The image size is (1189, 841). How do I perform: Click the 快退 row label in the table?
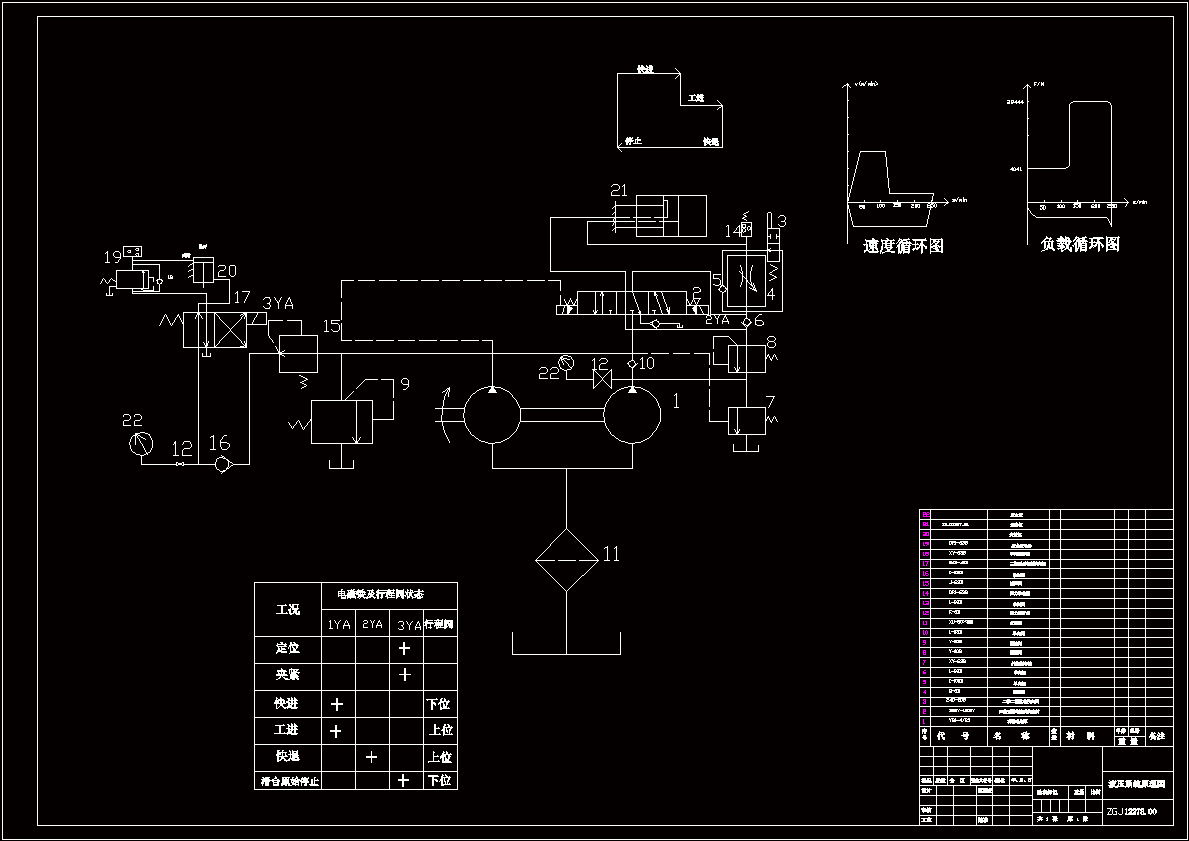pos(287,756)
